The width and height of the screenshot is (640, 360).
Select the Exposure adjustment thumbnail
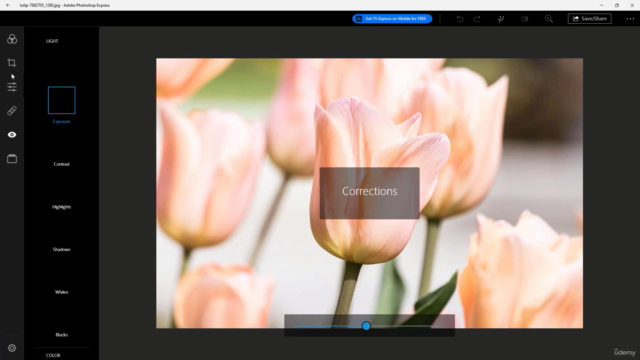pyautogui.click(x=62, y=100)
